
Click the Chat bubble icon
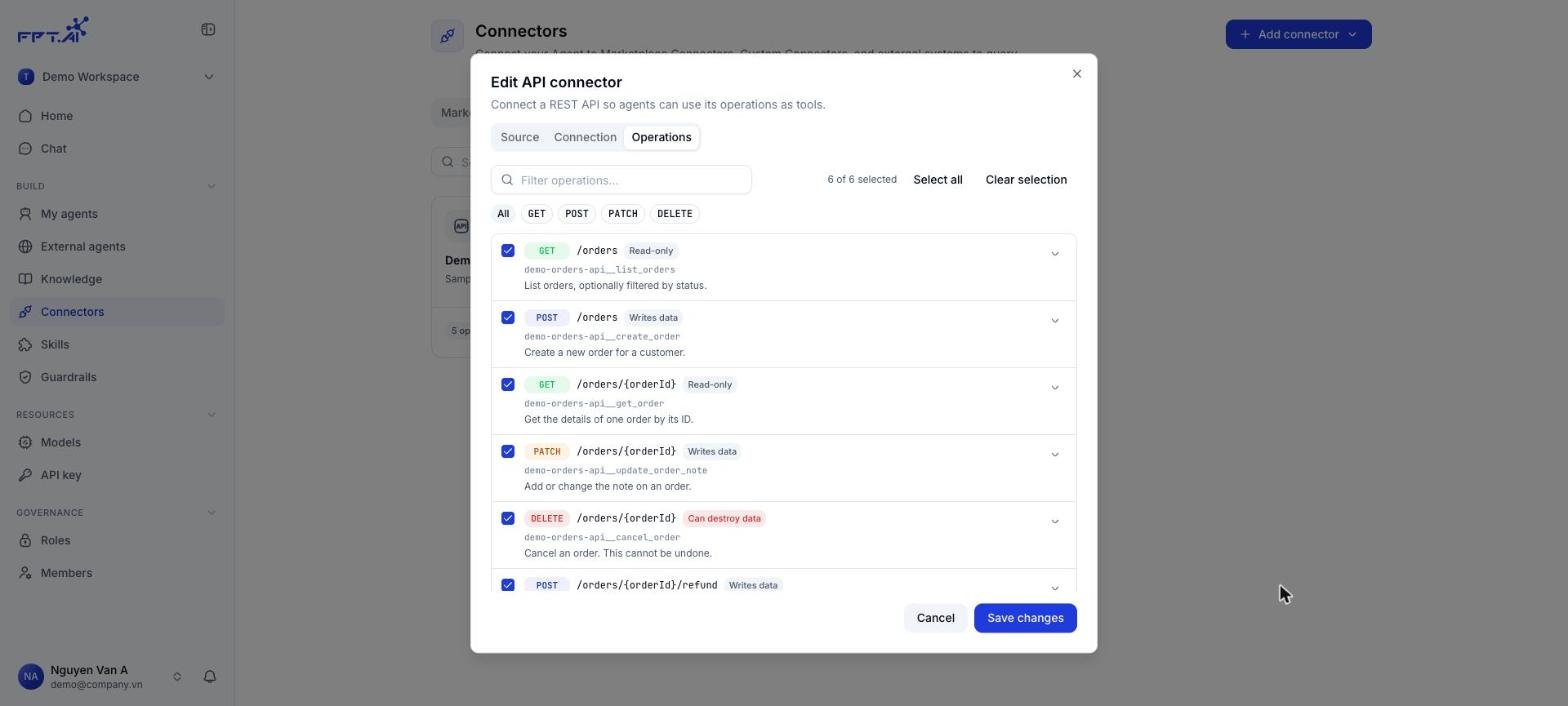[x=26, y=149]
